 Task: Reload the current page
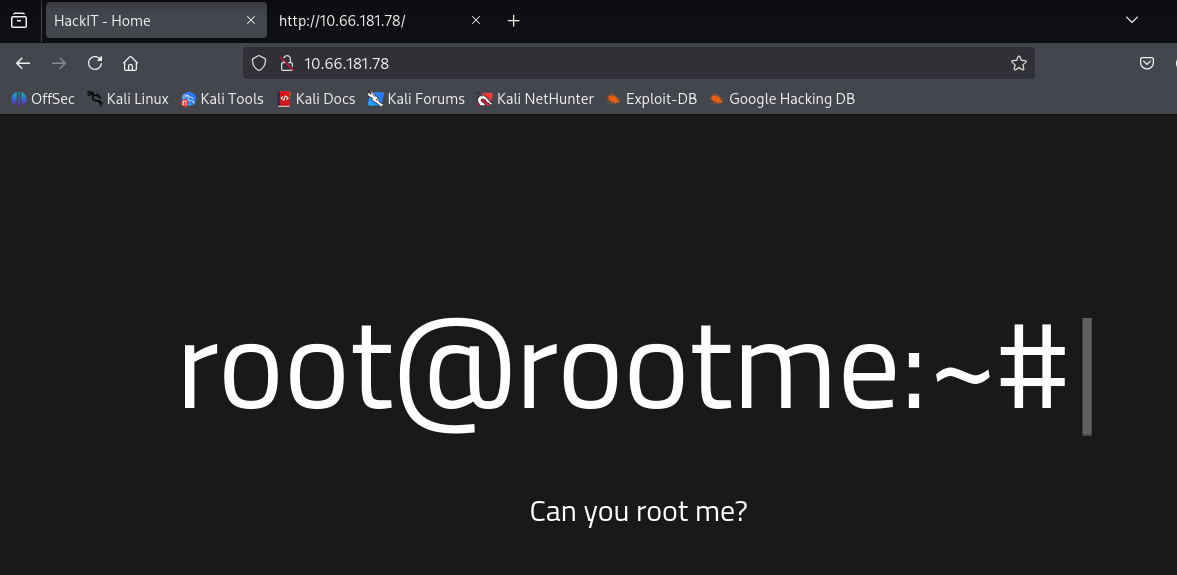pyautogui.click(x=95, y=63)
